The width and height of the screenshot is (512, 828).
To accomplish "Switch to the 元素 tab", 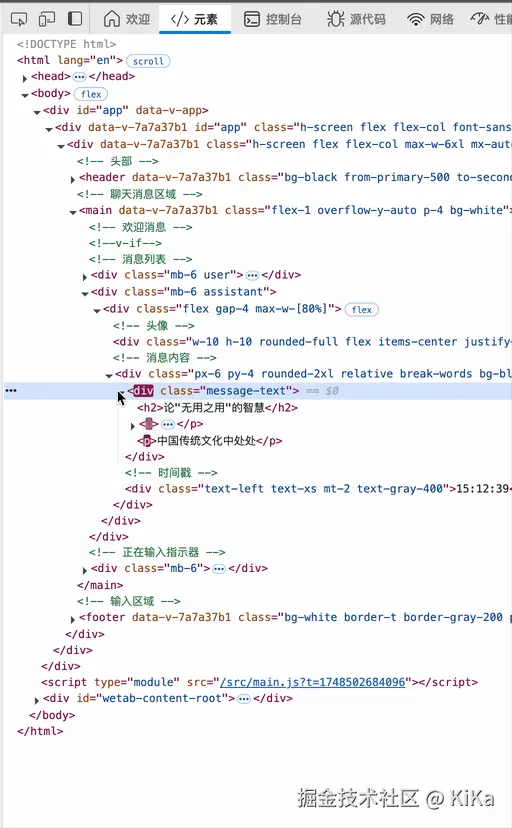I will (x=195, y=20).
